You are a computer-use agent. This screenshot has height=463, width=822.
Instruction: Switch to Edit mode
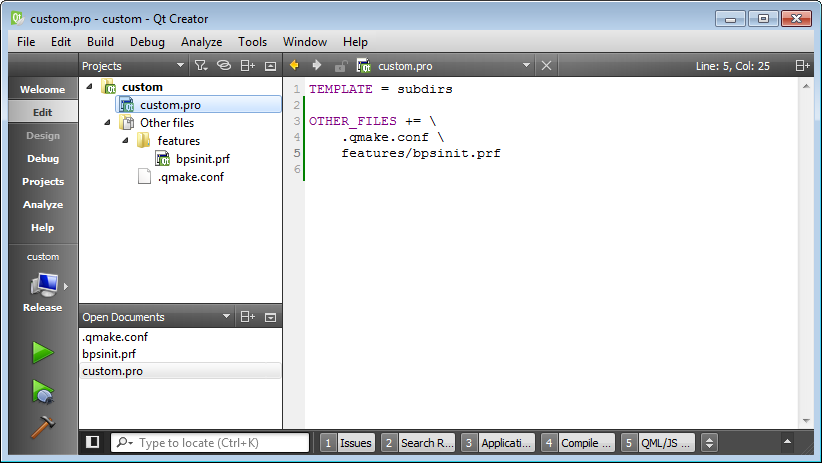pyautogui.click(x=43, y=112)
